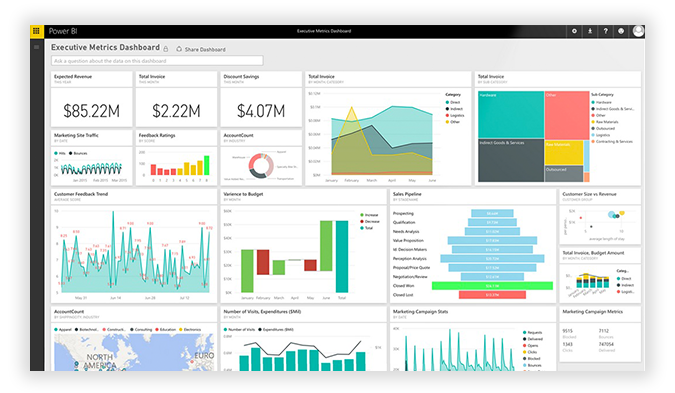
Task: Select the gray Outsourced treemap block
Action: [564, 173]
